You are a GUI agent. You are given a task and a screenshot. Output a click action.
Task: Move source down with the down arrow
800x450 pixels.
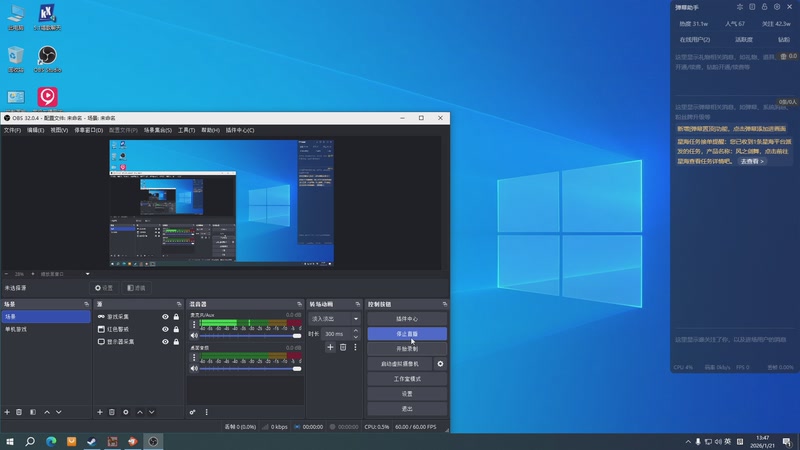tap(152, 412)
